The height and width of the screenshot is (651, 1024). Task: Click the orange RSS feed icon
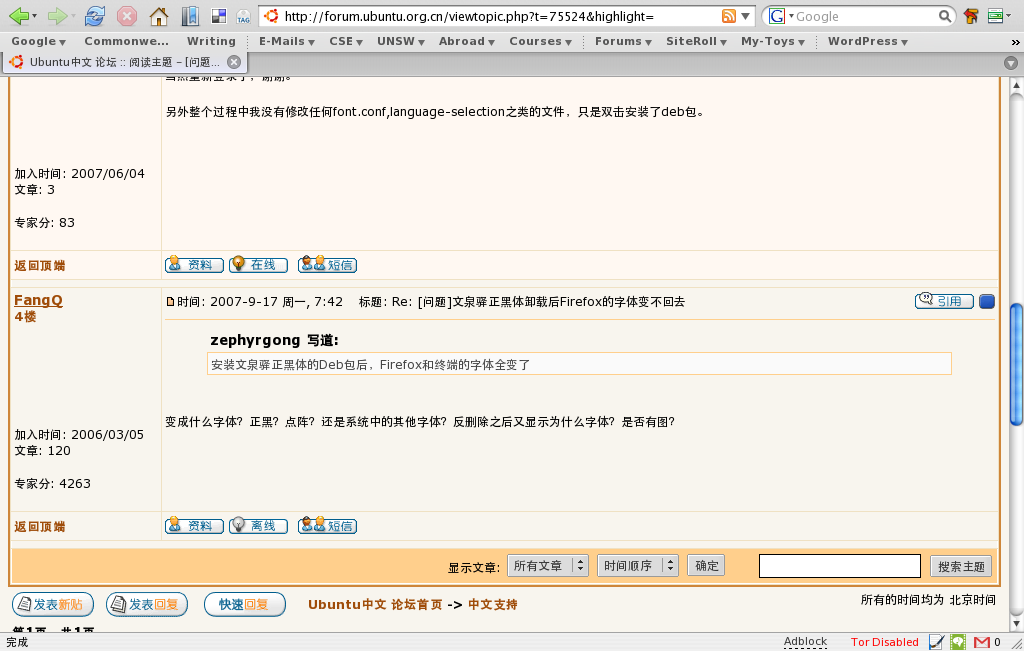tap(729, 16)
